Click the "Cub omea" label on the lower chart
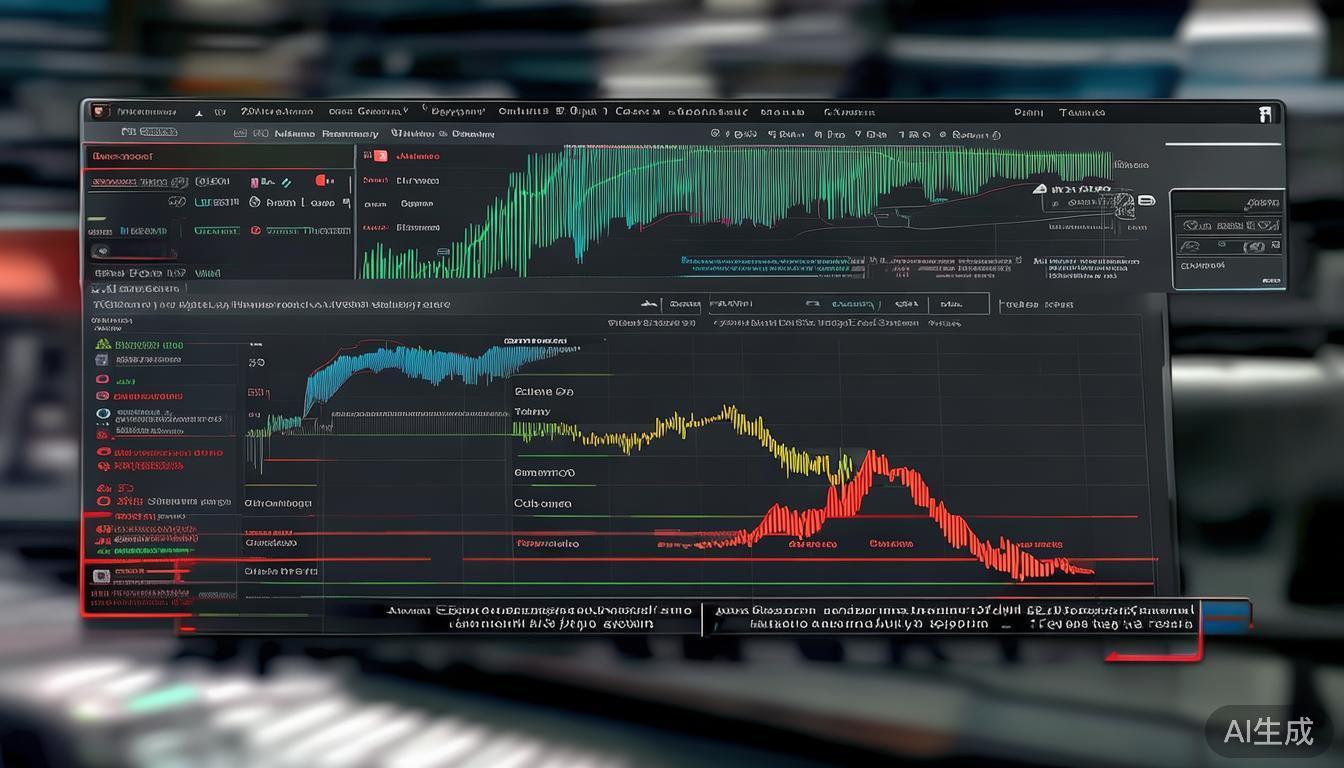The image size is (1344, 768). tap(543, 503)
